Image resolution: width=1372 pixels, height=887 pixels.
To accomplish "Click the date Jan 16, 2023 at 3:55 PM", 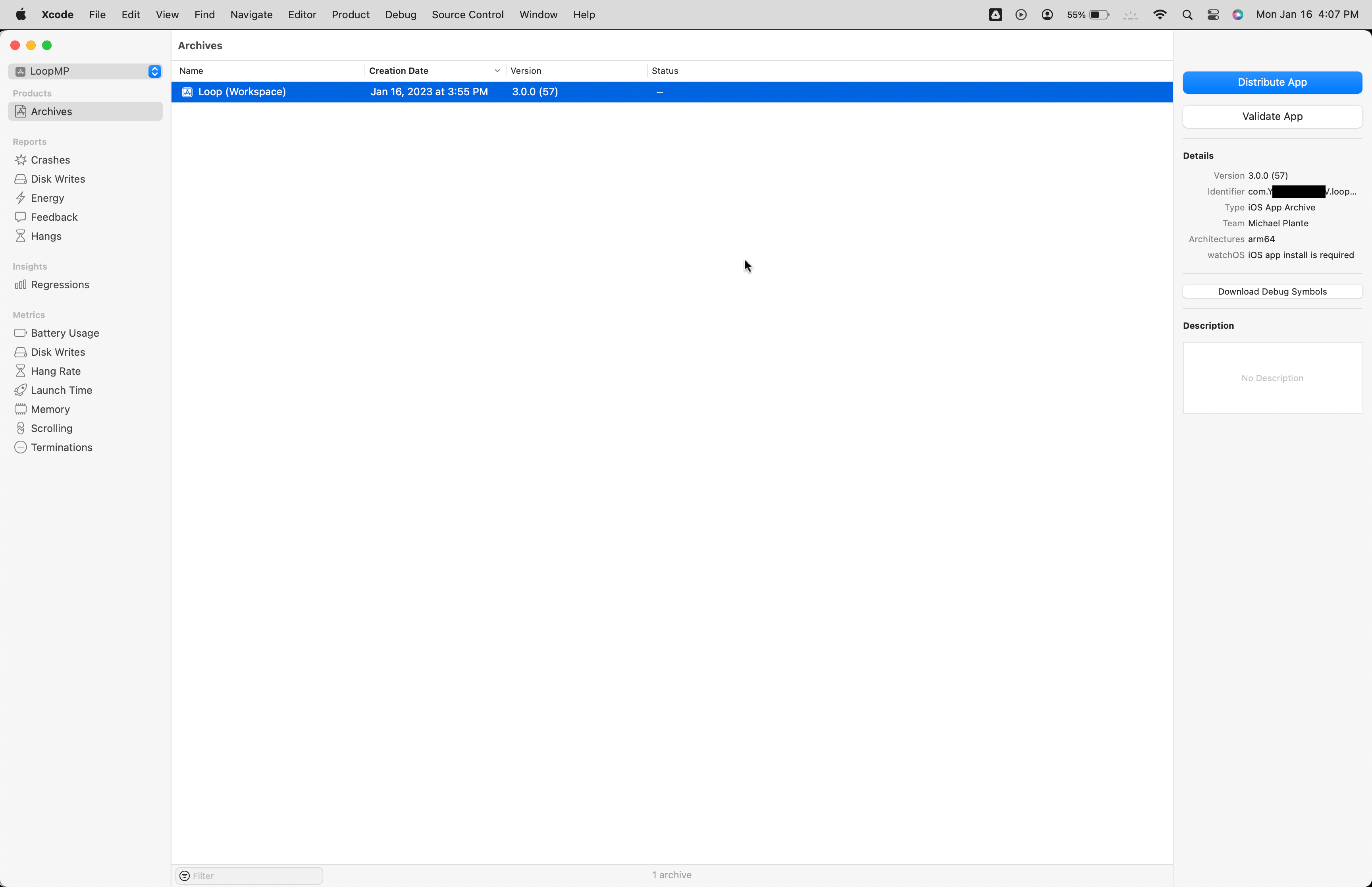I will click(x=430, y=92).
